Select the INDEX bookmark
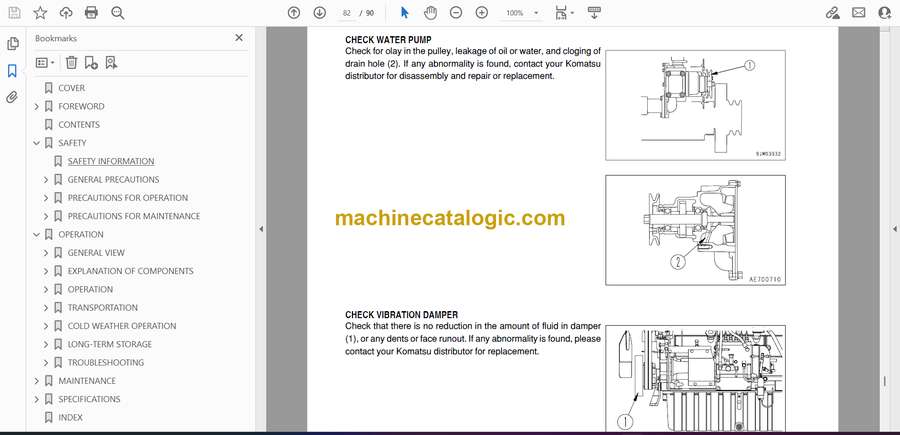Image resolution: width=900 pixels, height=435 pixels. pos(70,417)
